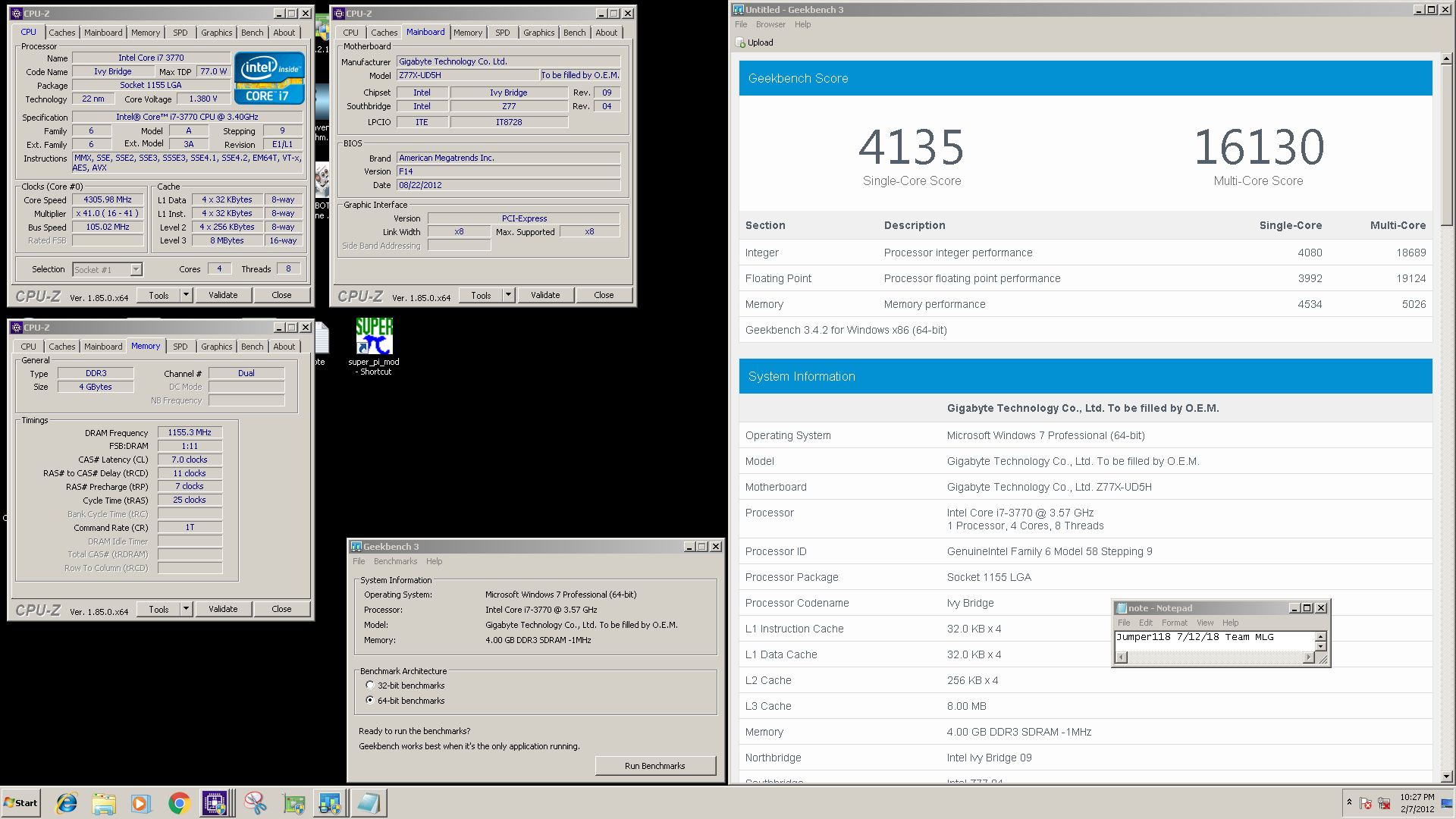Switch to CPU-Z via its taskbar icon
Image resolution: width=1456 pixels, height=819 pixels.
[x=215, y=803]
